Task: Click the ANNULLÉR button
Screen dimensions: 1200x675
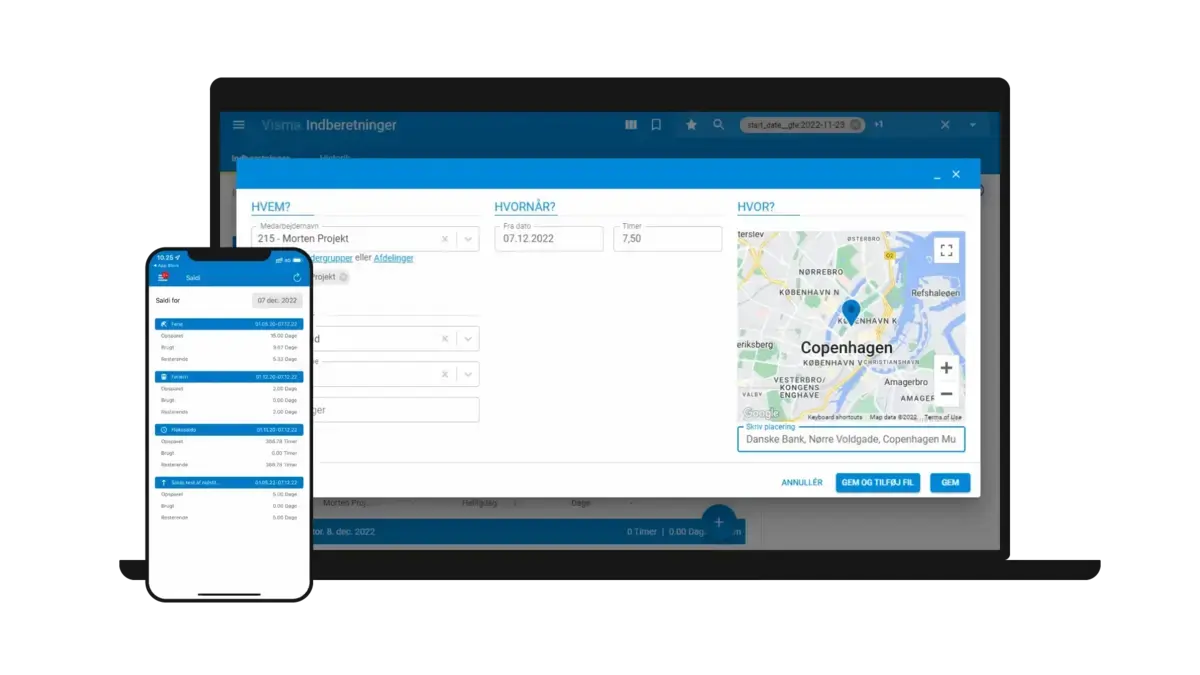Action: point(802,483)
